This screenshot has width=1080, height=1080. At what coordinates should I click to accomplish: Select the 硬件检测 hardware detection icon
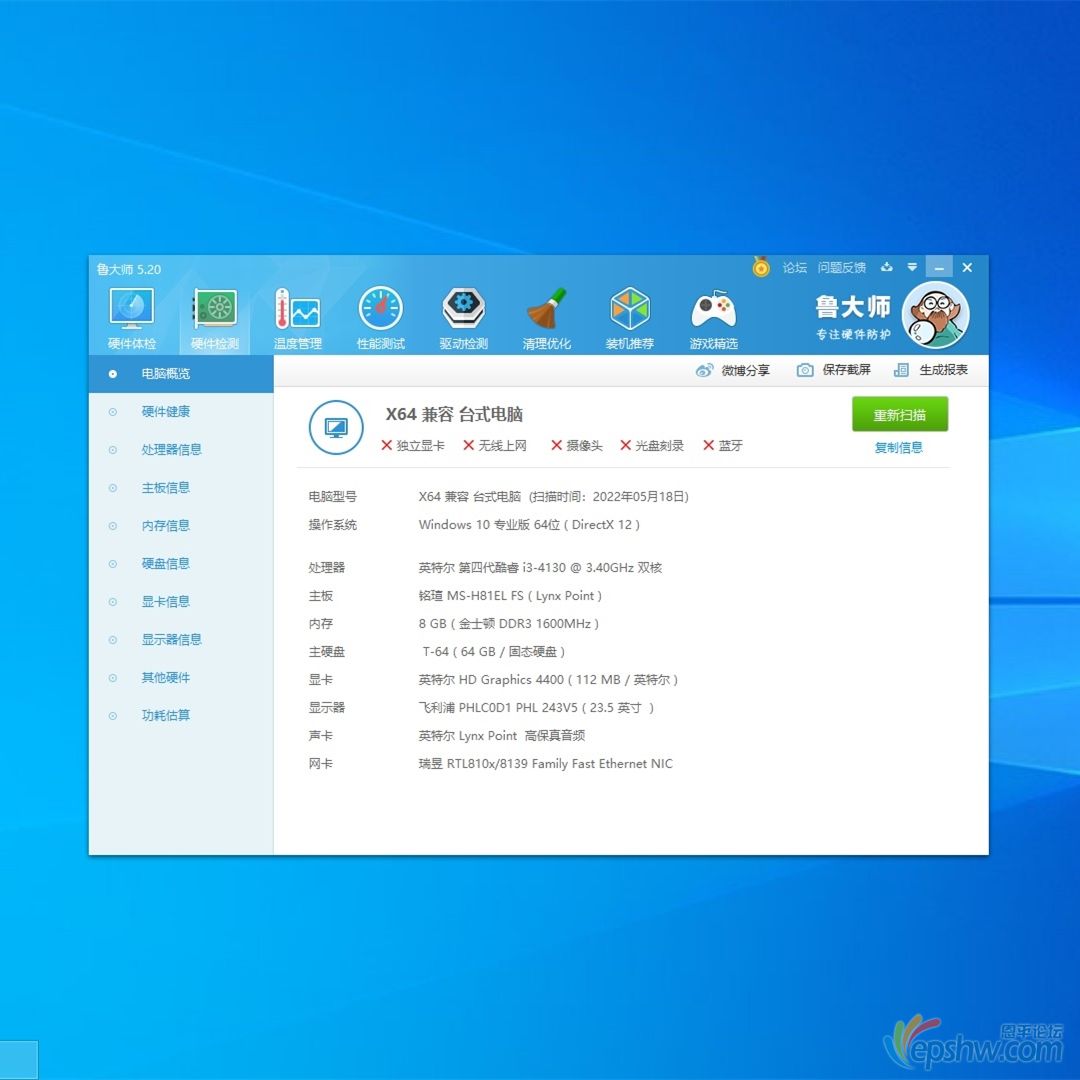[215, 319]
